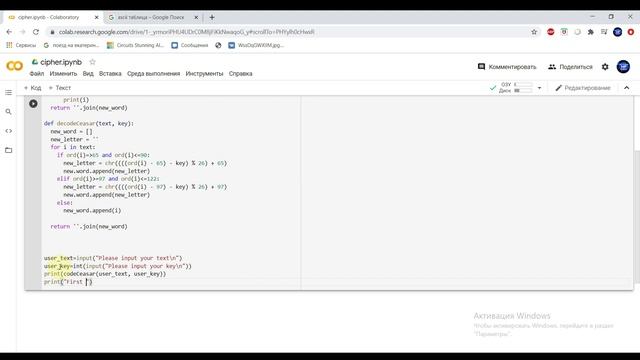Screen dimensions: 640x360
Task: Star the cipher.ipynb notebook
Action: (92, 62)
